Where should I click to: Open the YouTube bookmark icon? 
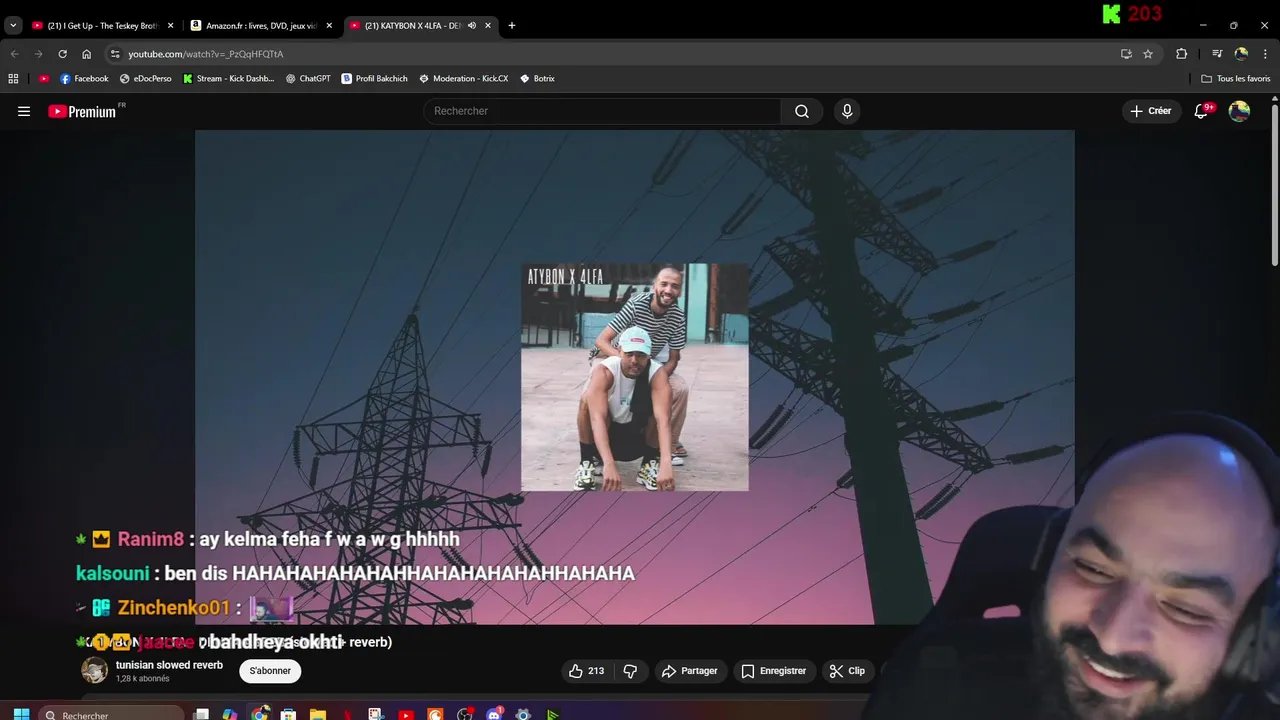click(x=44, y=78)
